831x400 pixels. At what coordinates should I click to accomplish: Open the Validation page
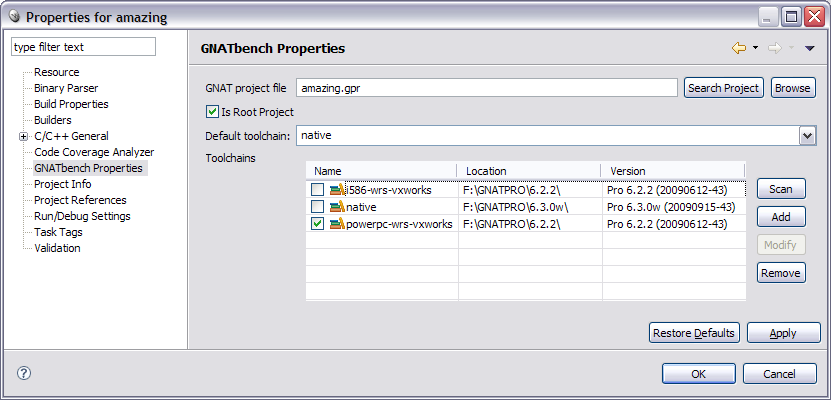pyautogui.click(x=57, y=247)
